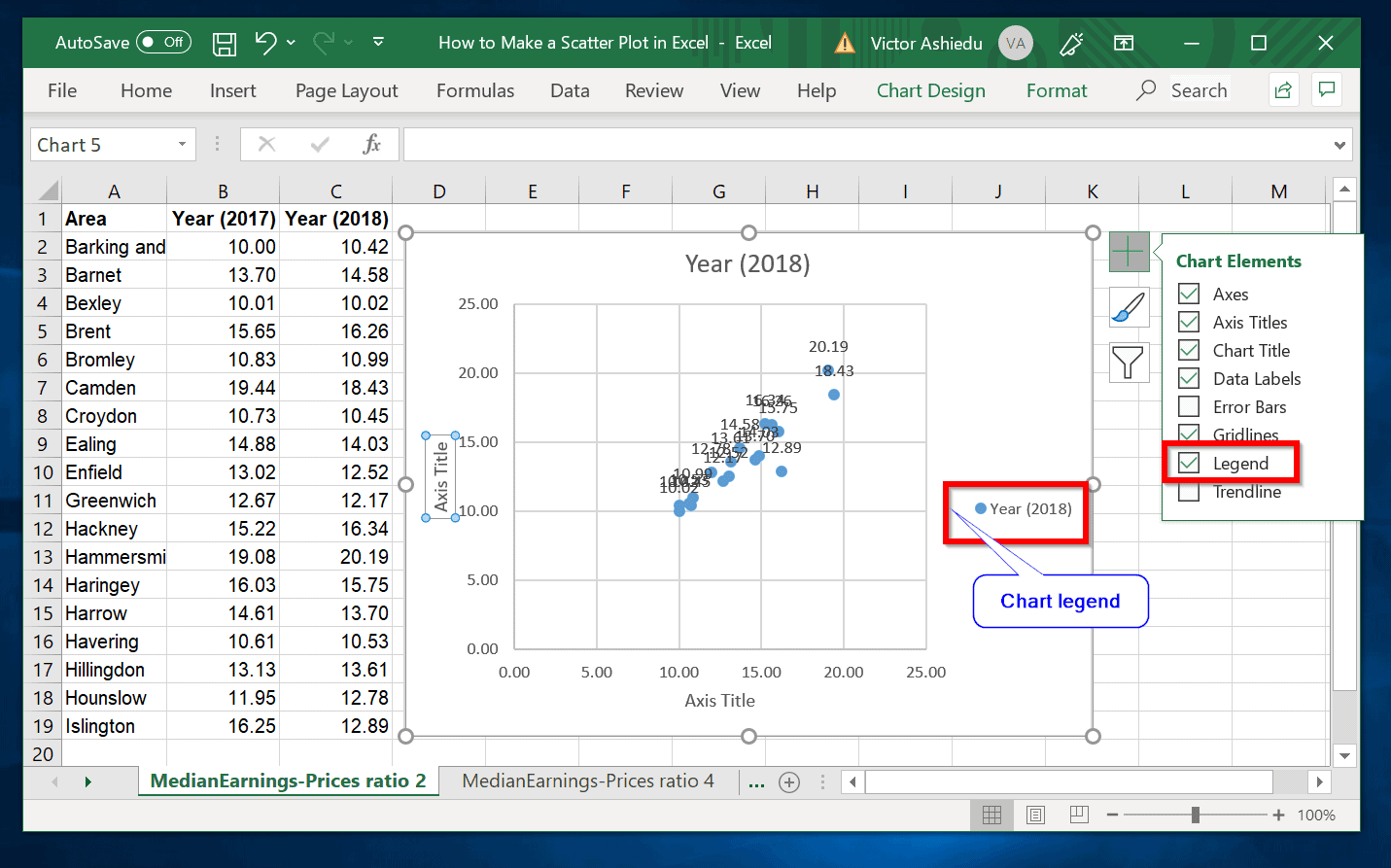
Task: Click the Save icon on Quick Access Toolbar
Action: point(225,43)
